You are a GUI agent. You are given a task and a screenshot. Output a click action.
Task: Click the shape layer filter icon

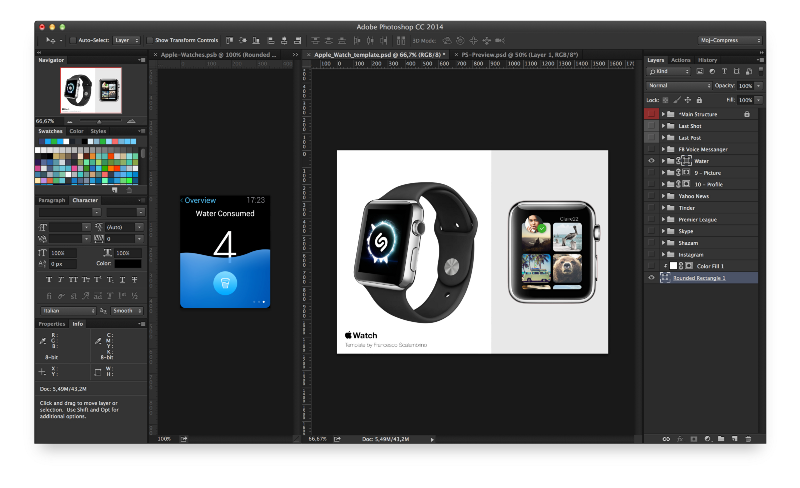(x=736, y=71)
